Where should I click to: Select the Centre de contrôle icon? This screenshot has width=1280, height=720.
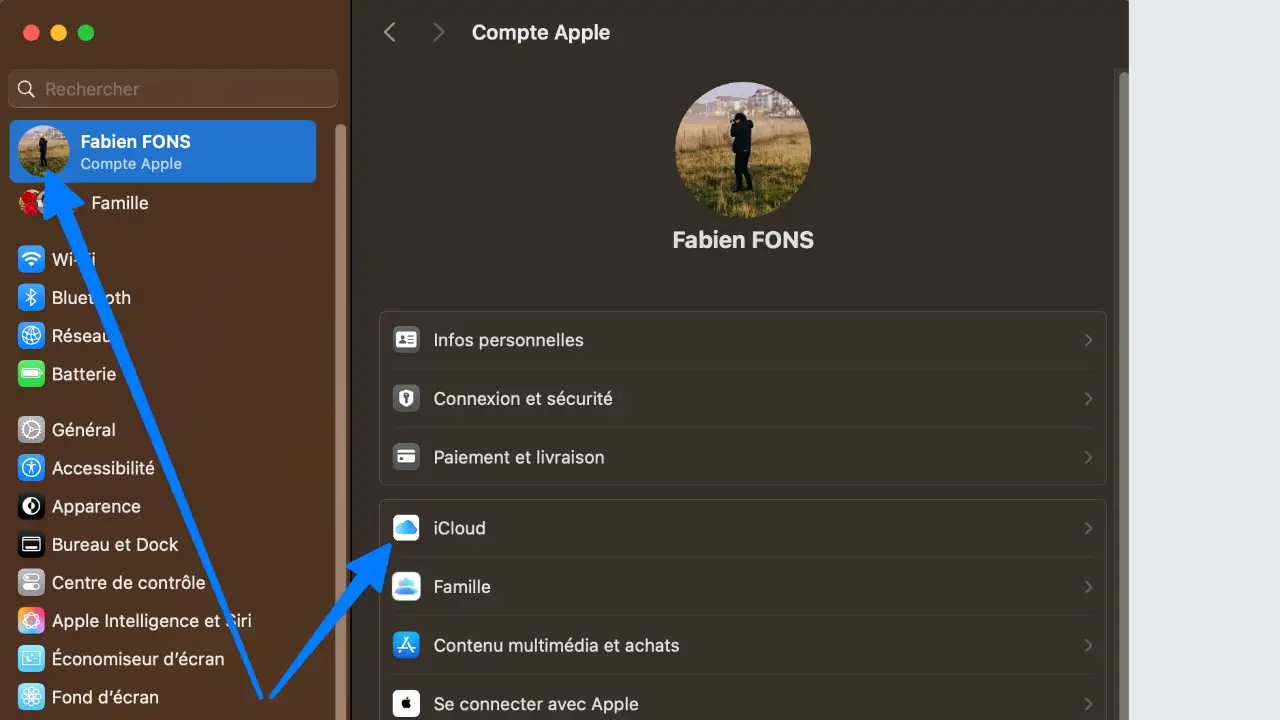pos(32,583)
